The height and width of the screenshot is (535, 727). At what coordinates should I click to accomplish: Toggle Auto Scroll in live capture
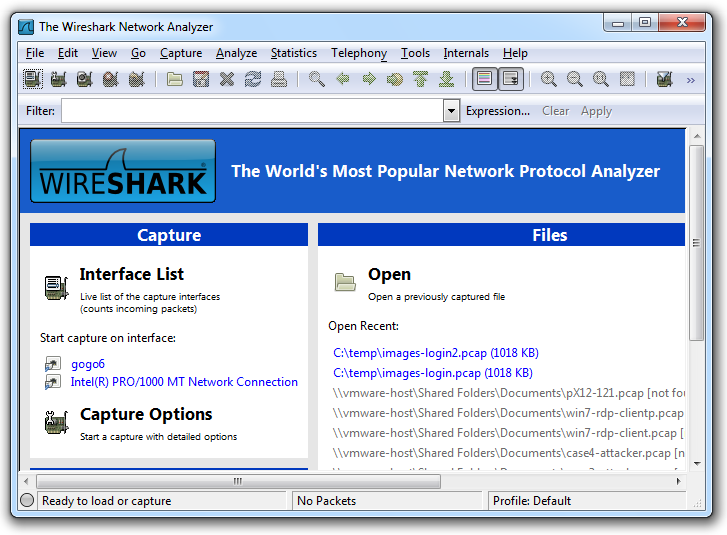tap(511, 79)
